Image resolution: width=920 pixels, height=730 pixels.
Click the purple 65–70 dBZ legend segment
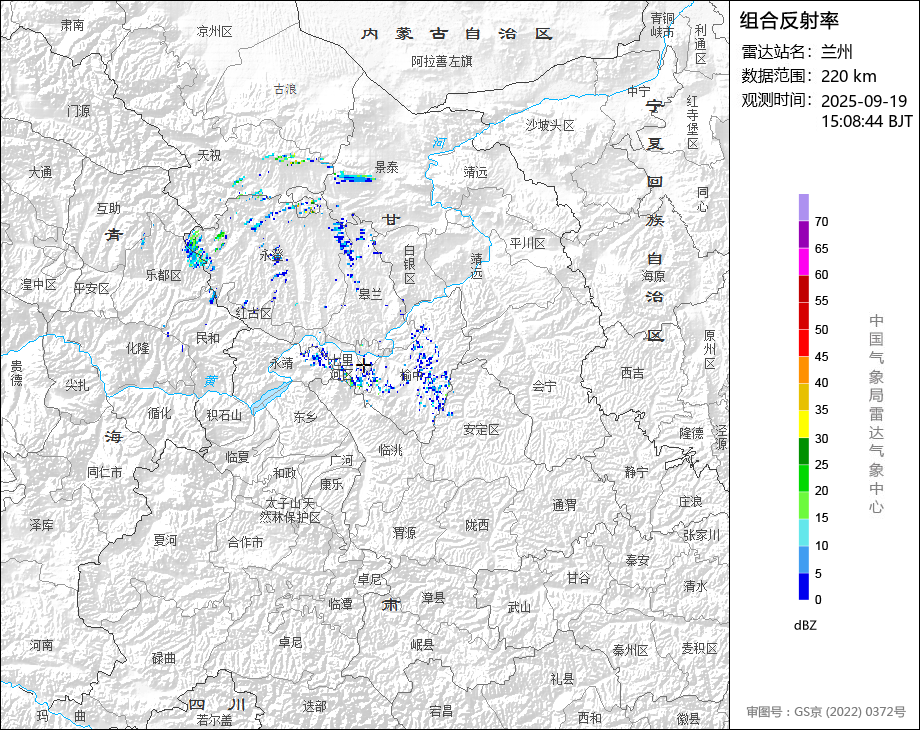804,234
